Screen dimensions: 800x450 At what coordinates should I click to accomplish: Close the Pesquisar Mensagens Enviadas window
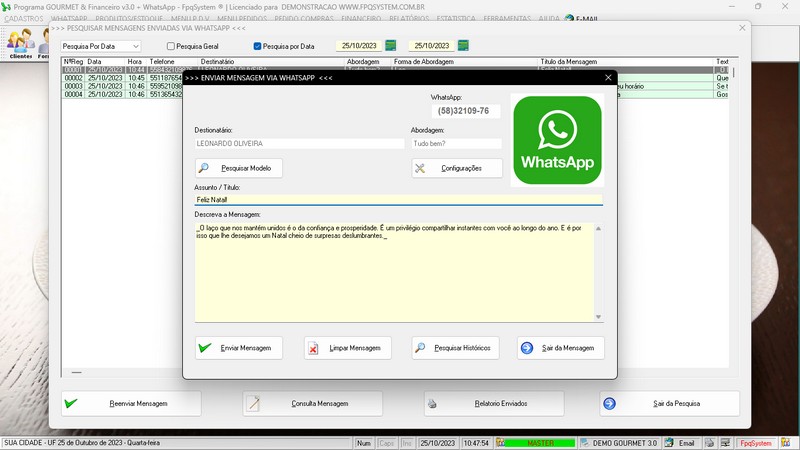point(742,28)
